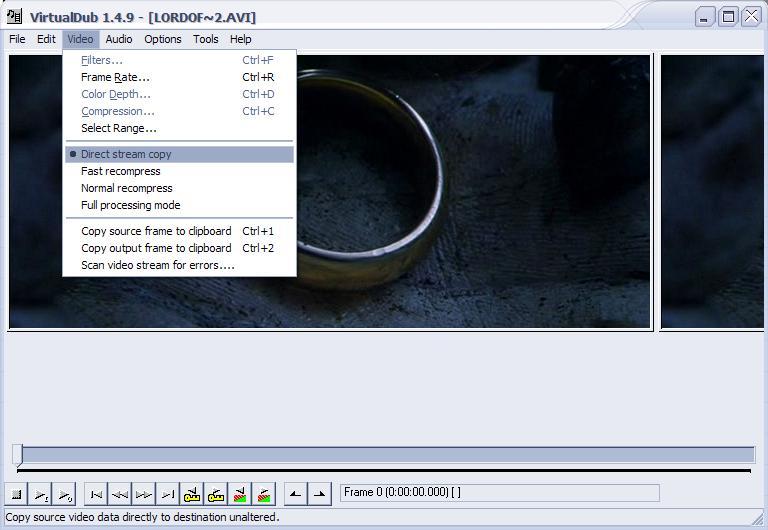Mark selection end (mark-out) button
The image size is (768, 530).
(x=319, y=494)
